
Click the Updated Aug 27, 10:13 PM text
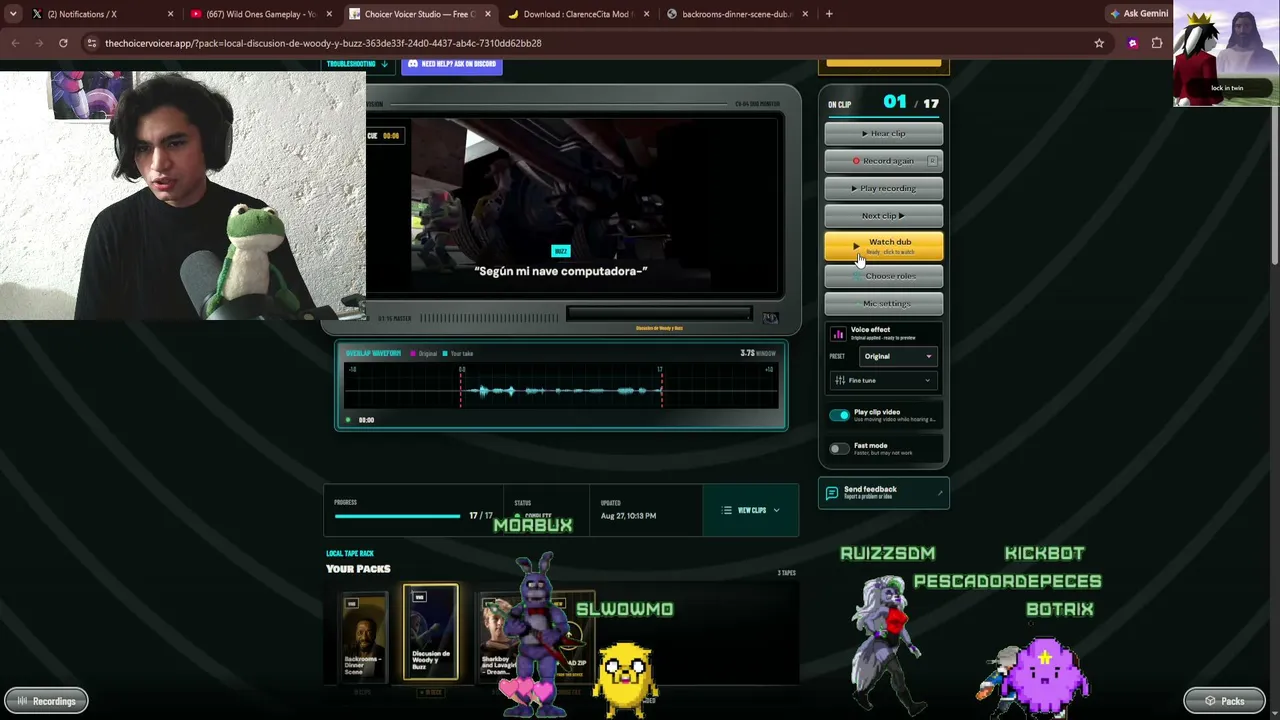click(628, 516)
